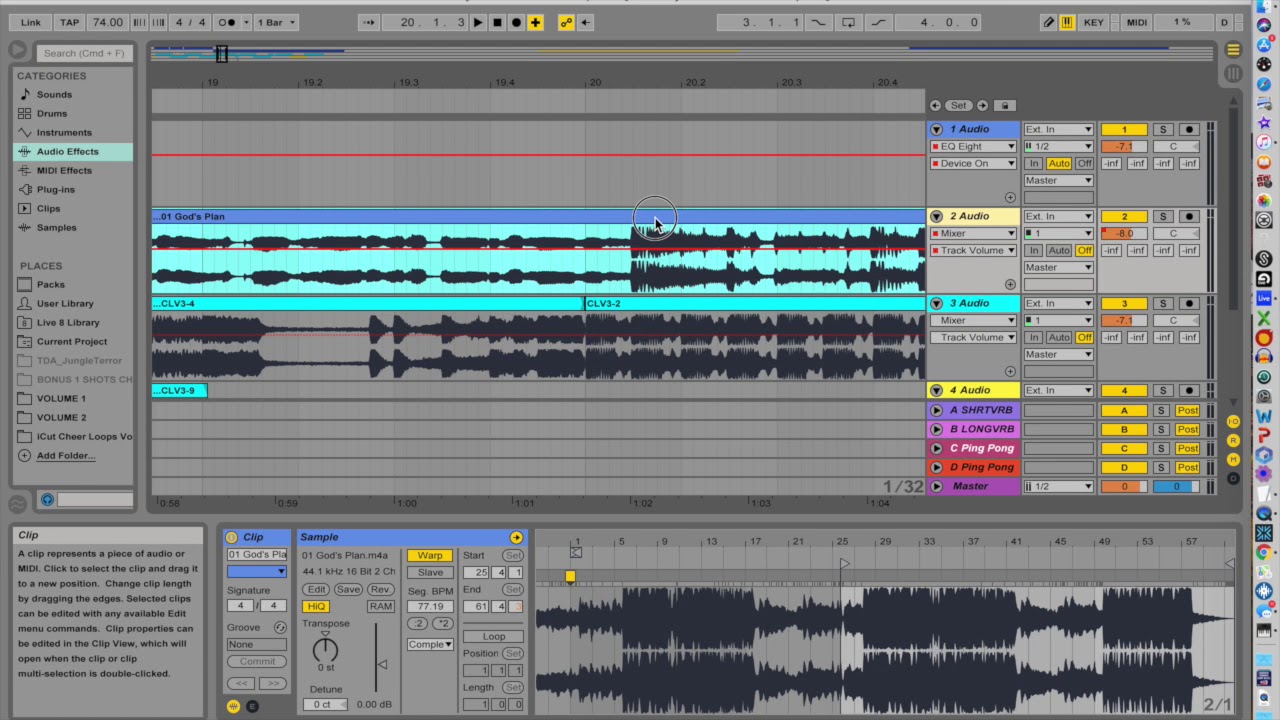Enable the global Record button
Image resolution: width=1280 pixels, height=720 pixels.
tap(516, 22)
